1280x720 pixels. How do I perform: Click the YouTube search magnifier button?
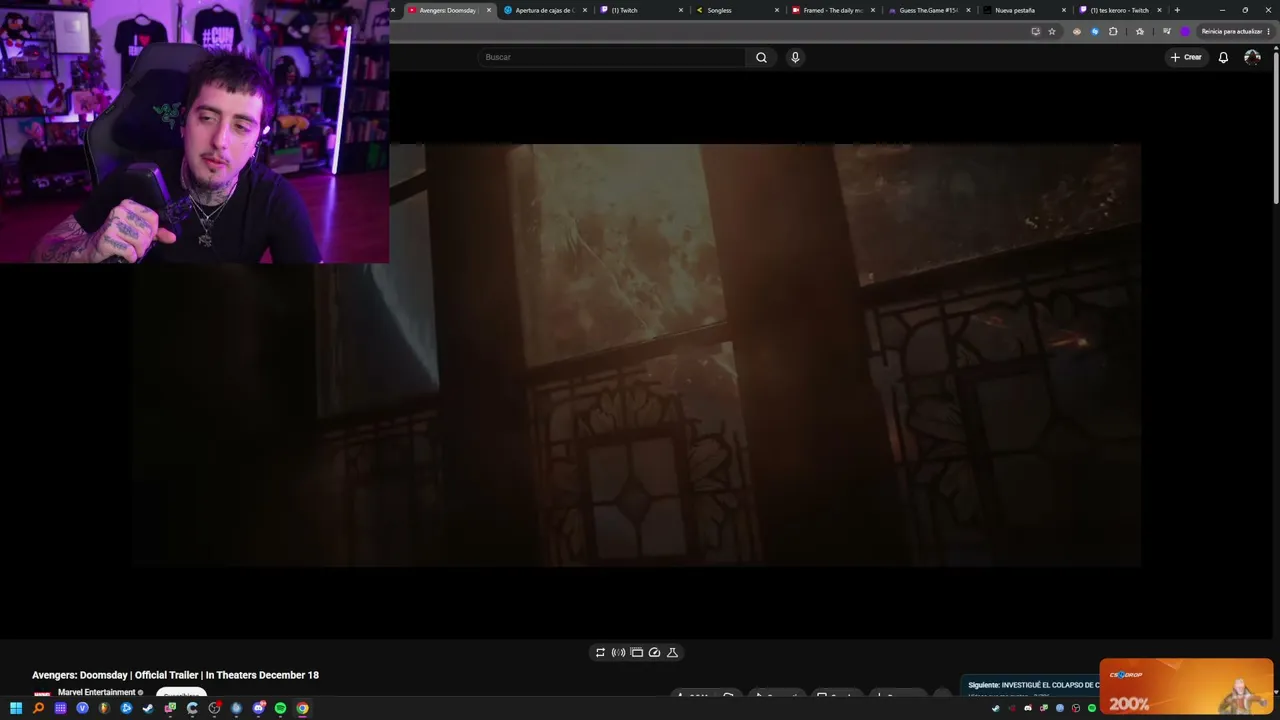[761, 57]
